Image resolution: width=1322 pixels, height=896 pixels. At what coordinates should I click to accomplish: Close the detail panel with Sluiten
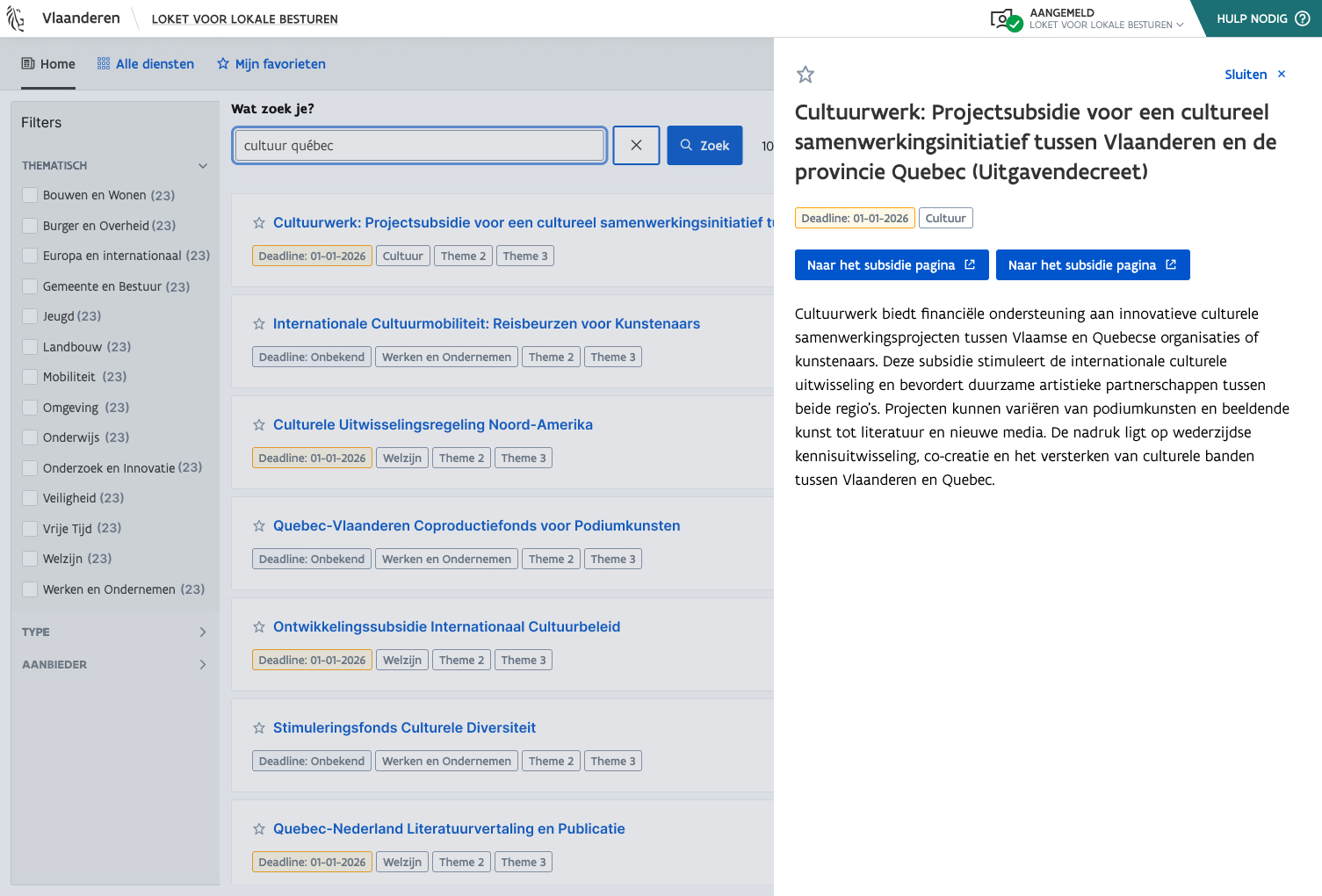click(1254, 75)
